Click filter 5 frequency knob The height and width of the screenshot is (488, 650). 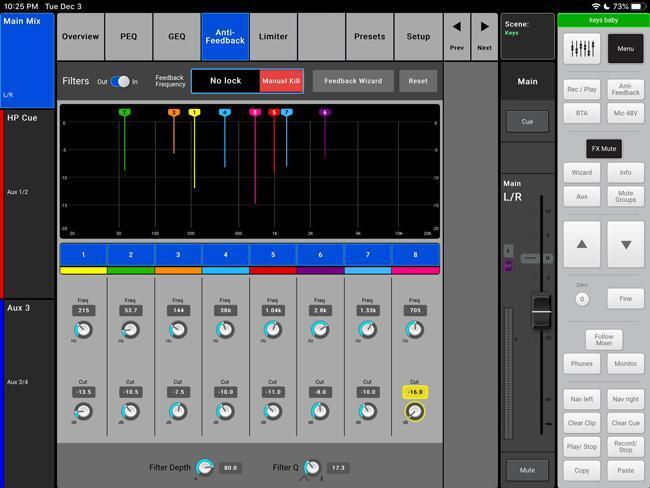click(x=273, y=330)
